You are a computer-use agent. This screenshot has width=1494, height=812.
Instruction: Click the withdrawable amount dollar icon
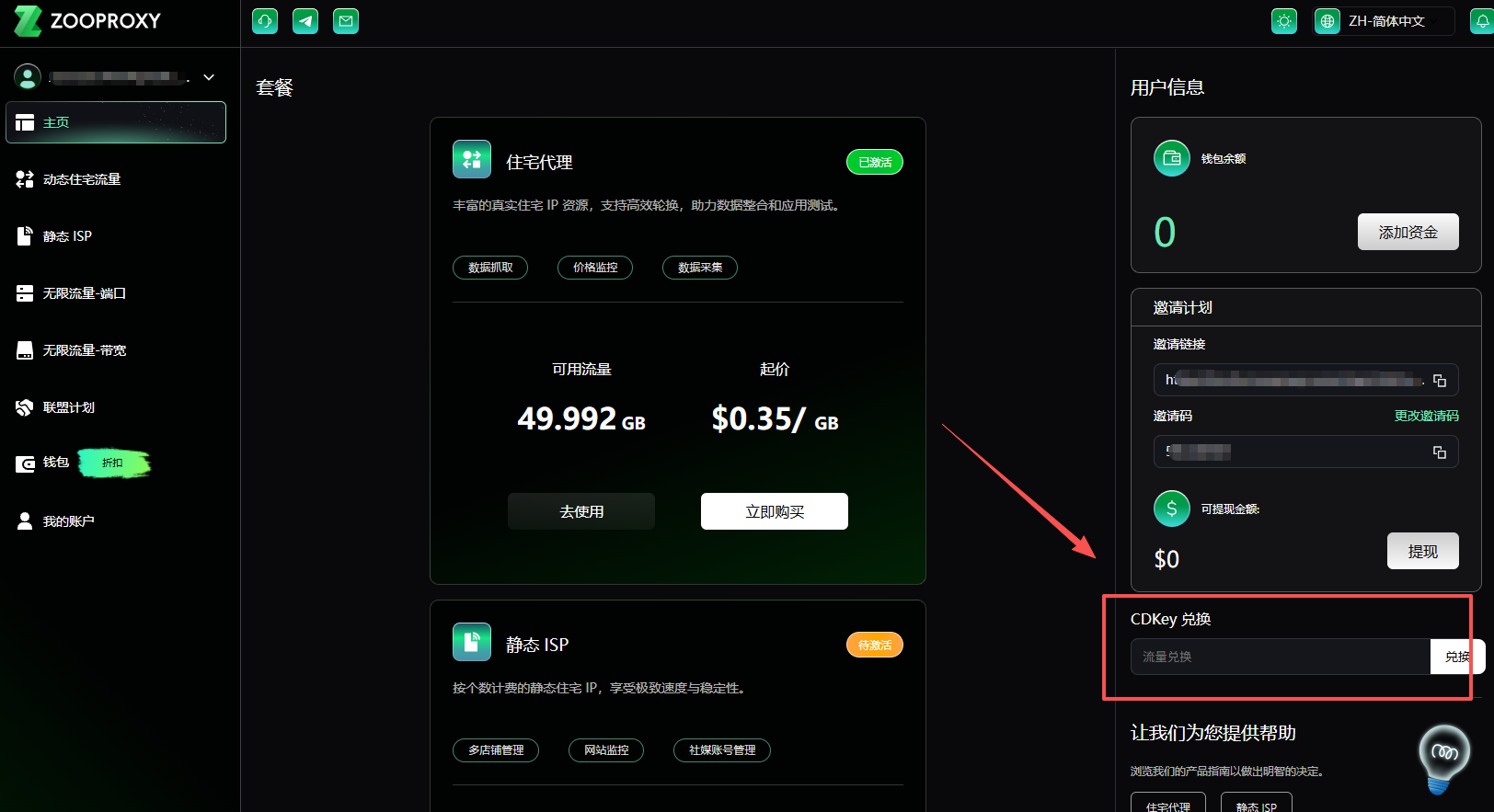(1172, 509)
